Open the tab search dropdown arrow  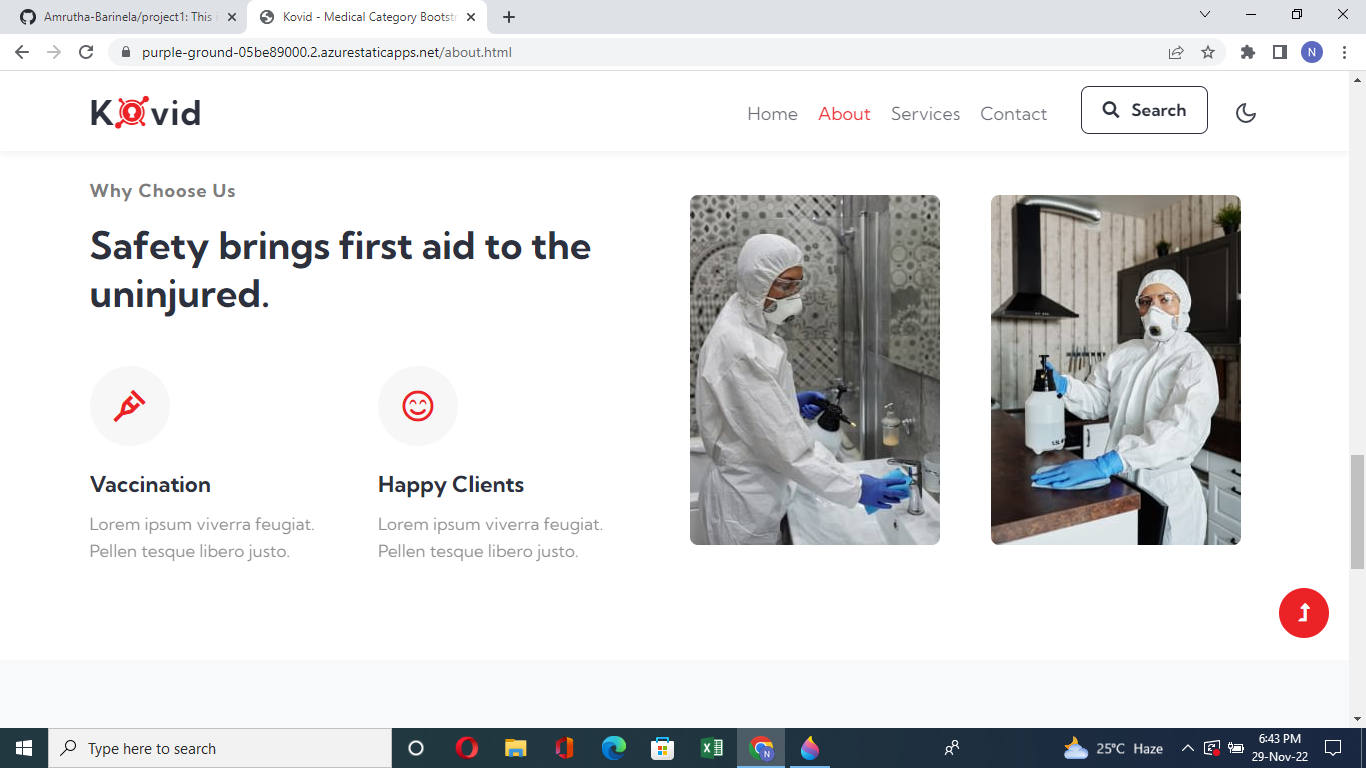point(1204,16)
